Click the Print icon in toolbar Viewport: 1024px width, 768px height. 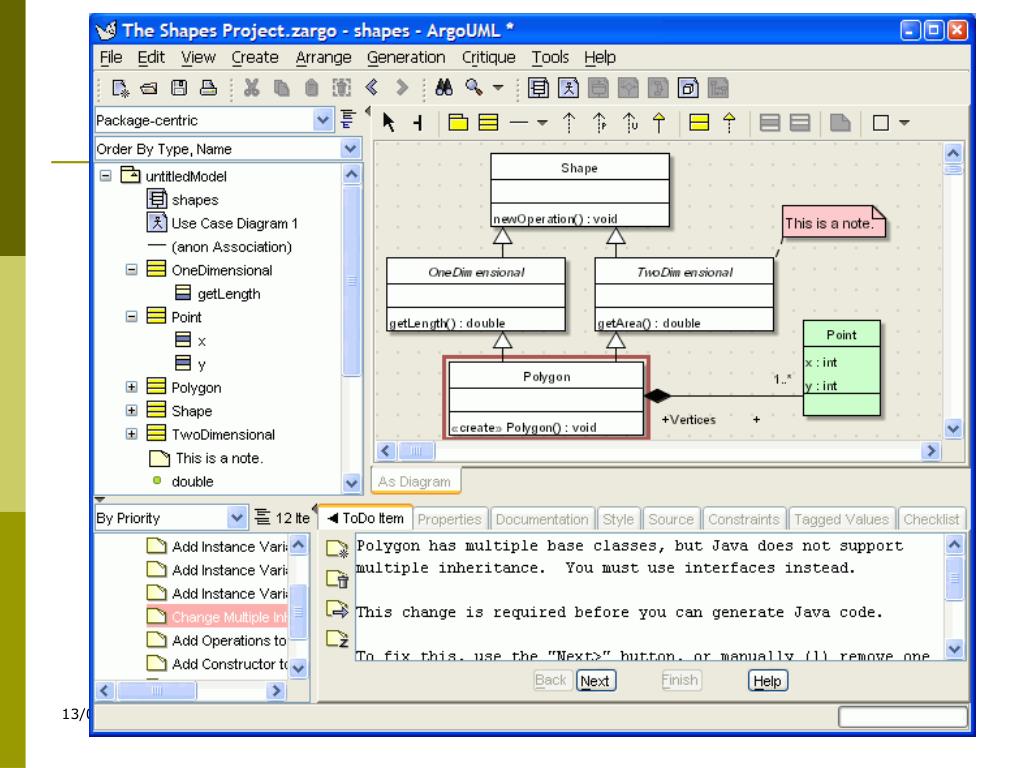[208, 88]
